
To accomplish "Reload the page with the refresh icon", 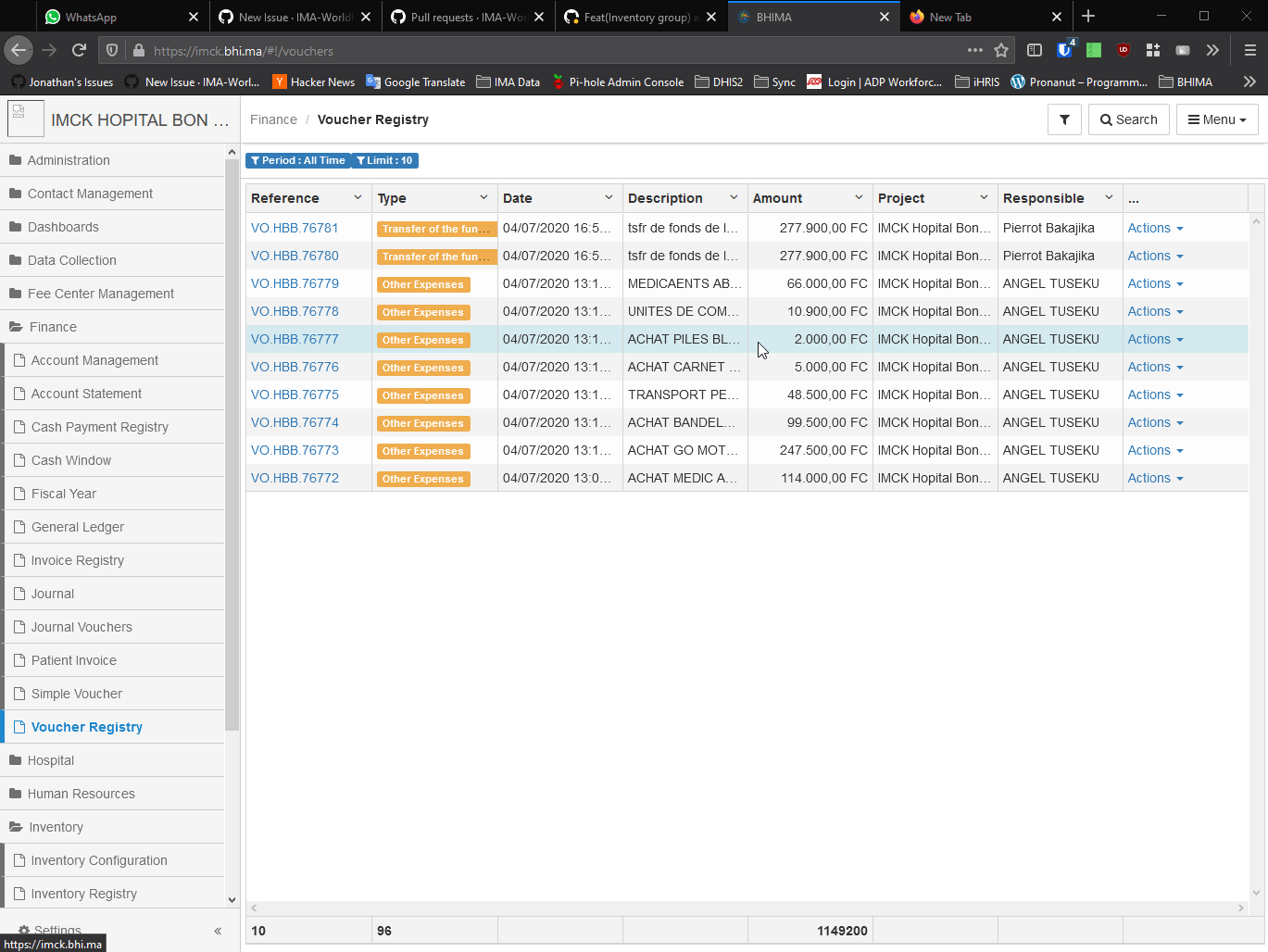I will [x=79, y=50].
